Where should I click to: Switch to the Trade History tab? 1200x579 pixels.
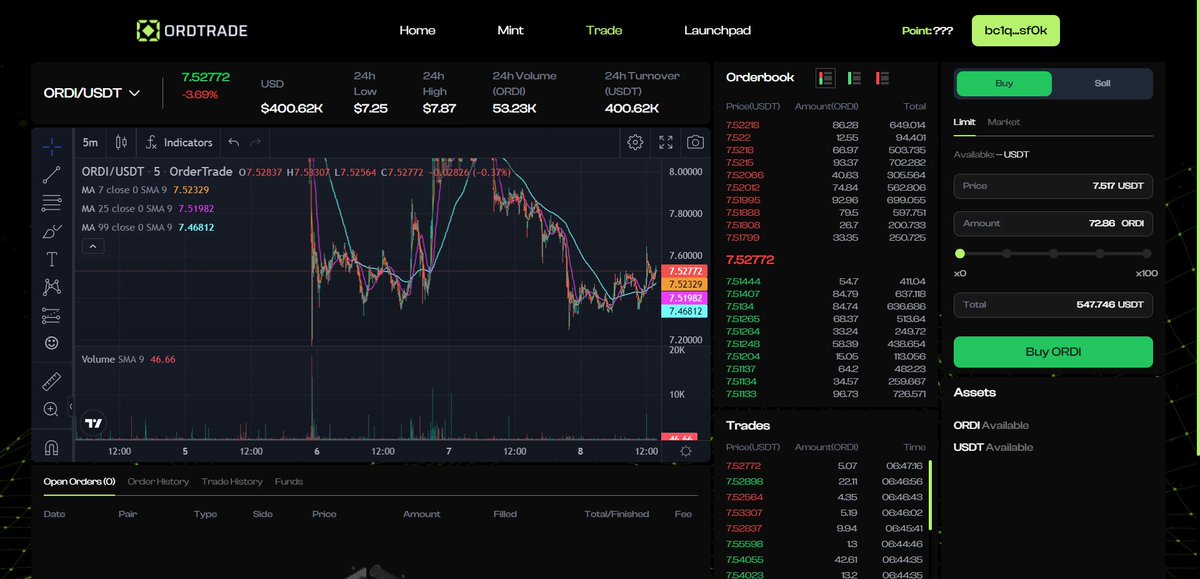tap(232, 482)
